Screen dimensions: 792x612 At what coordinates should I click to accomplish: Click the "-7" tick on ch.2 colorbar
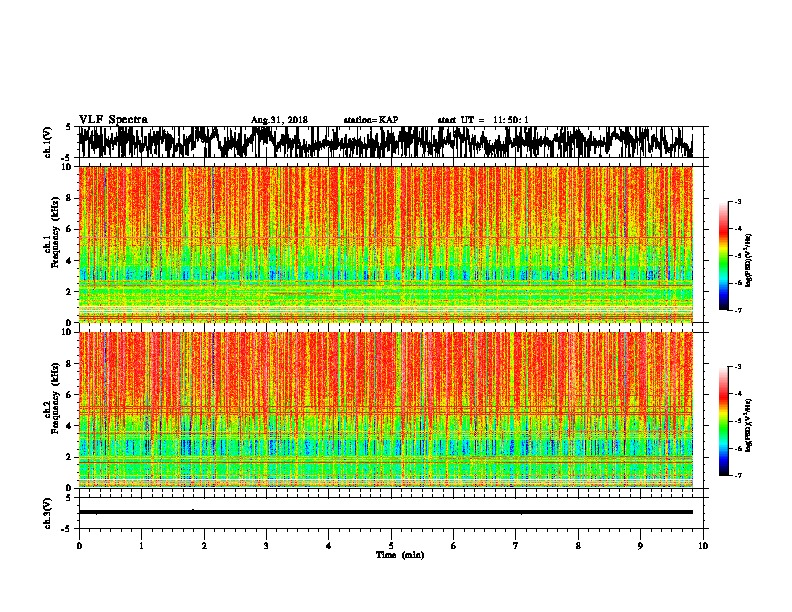point(737,476)
